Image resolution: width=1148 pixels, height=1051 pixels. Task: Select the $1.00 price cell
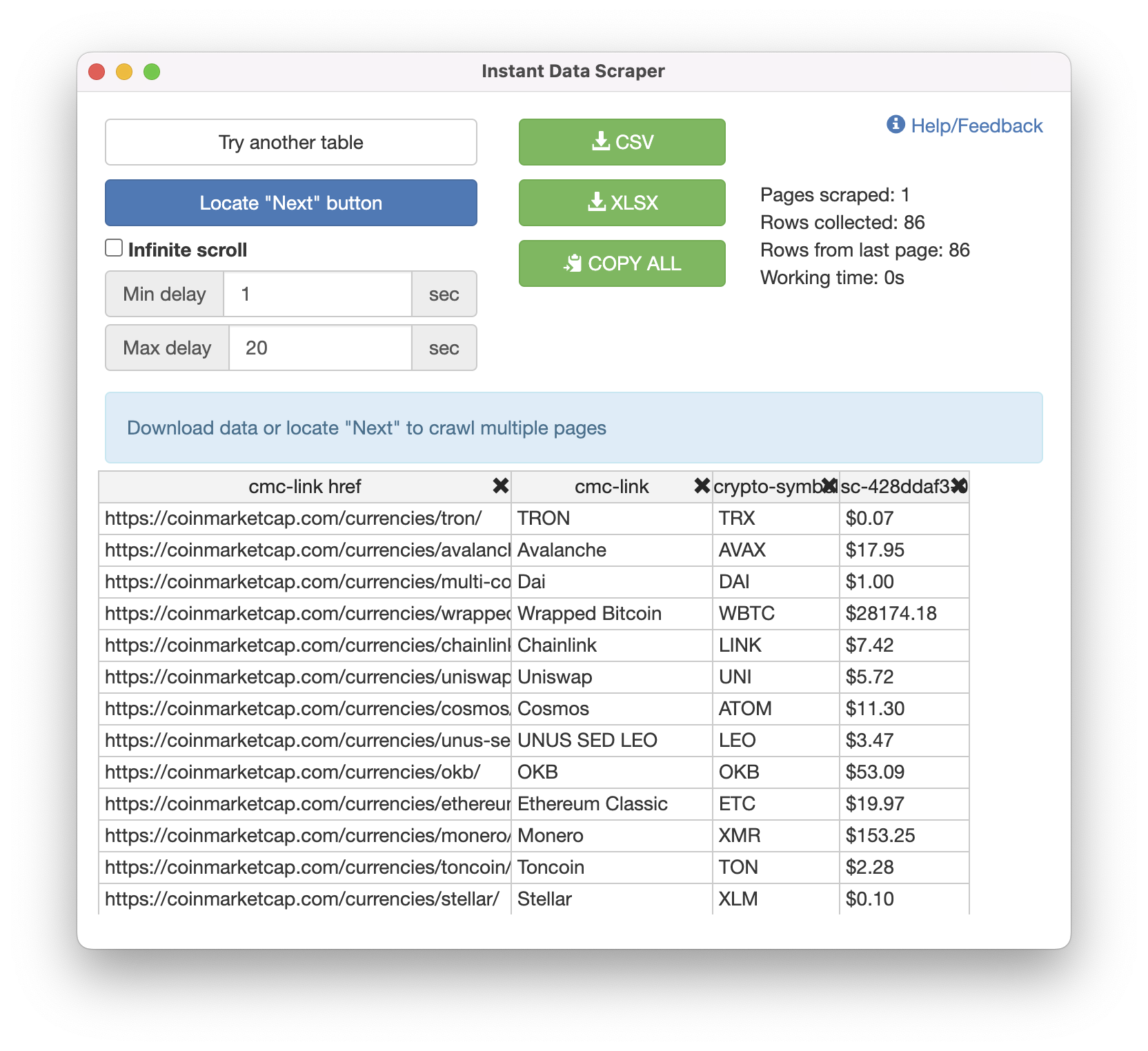point(904,582)
